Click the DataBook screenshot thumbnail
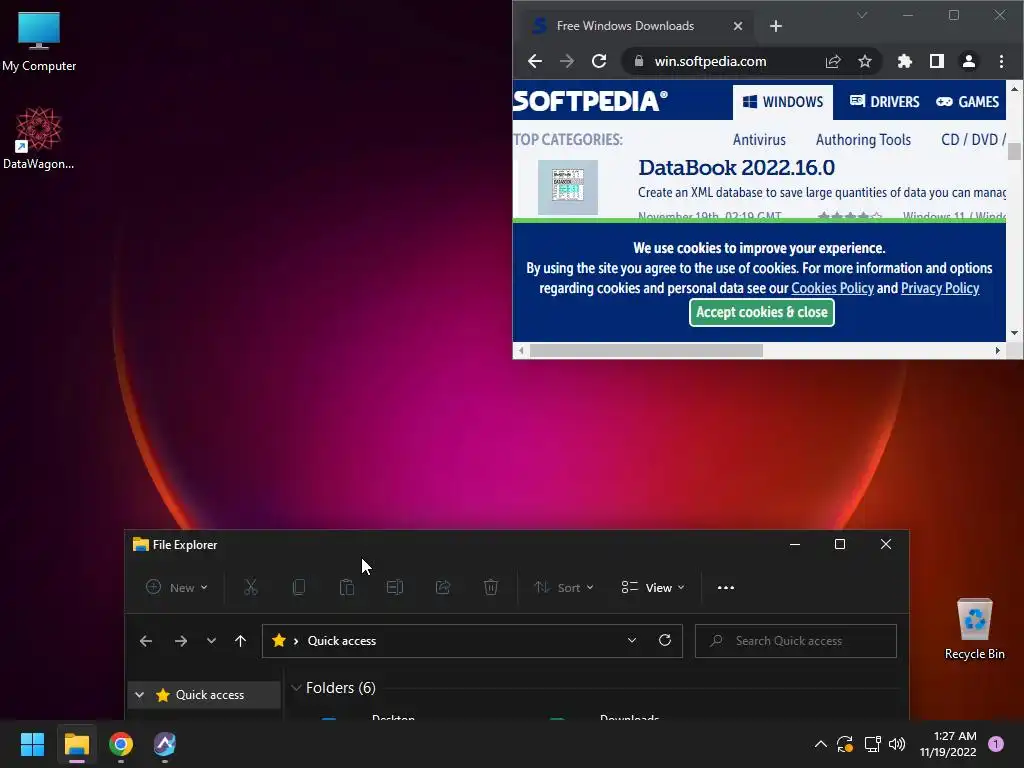This screenshot has height=768, width=1024. (568, 187)
